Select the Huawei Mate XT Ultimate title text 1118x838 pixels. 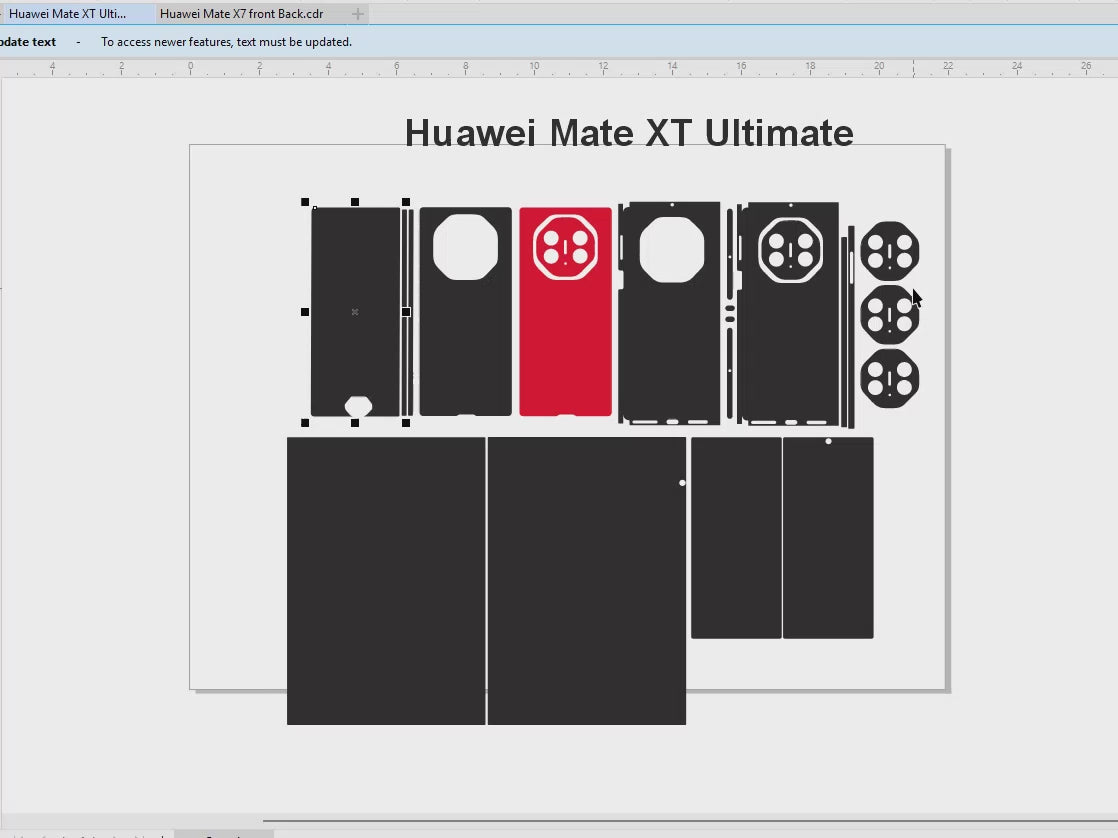pyautogui.click(x=629, y=133)
